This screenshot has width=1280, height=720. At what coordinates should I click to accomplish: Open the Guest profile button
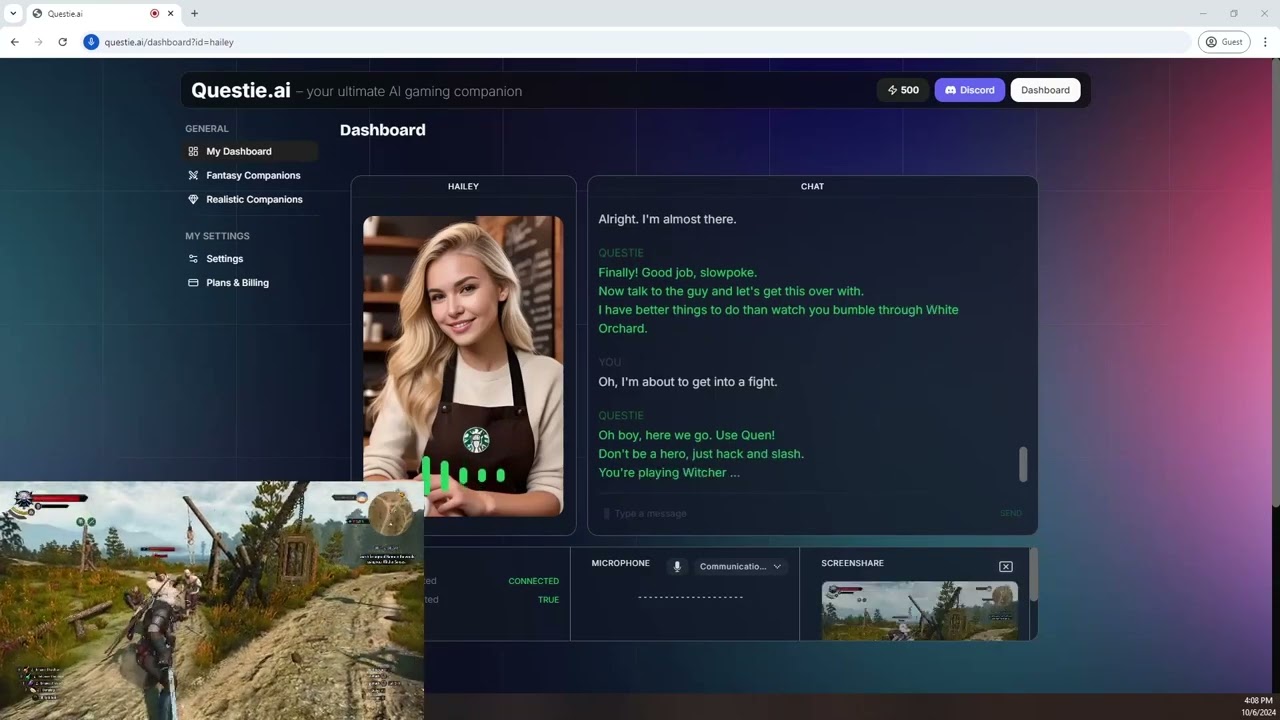point(1224,42)
